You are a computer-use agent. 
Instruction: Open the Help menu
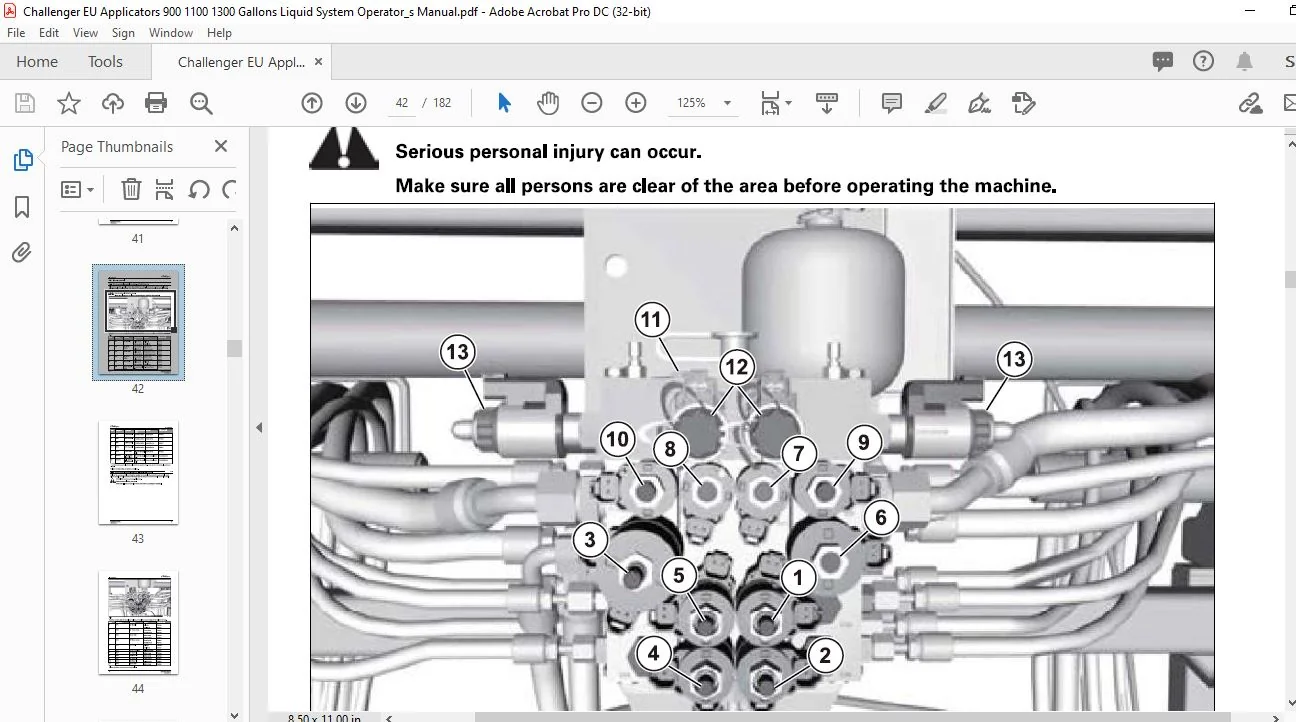point(219,32)
